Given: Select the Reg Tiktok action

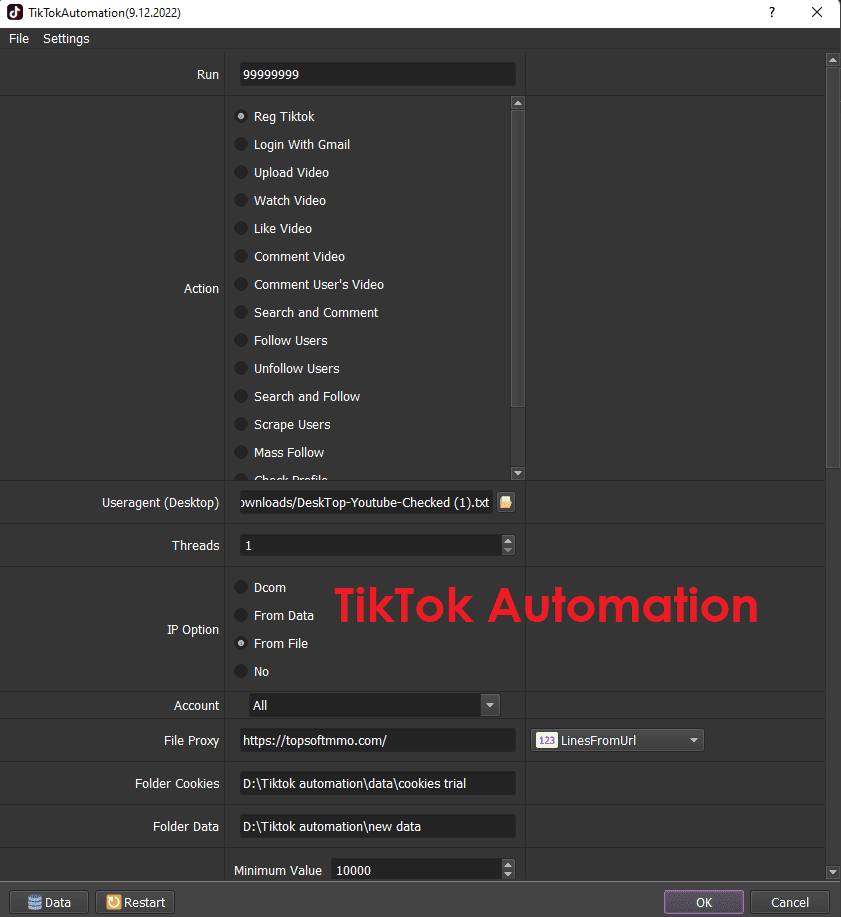Looking at the screenshot, I should [275, 116].
